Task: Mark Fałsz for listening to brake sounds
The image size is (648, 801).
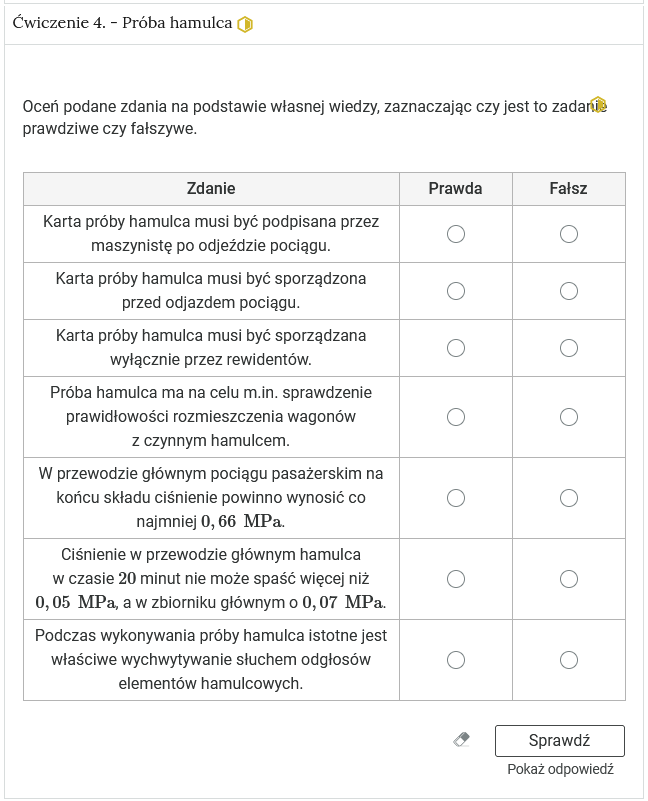Action: pos(568,658)
